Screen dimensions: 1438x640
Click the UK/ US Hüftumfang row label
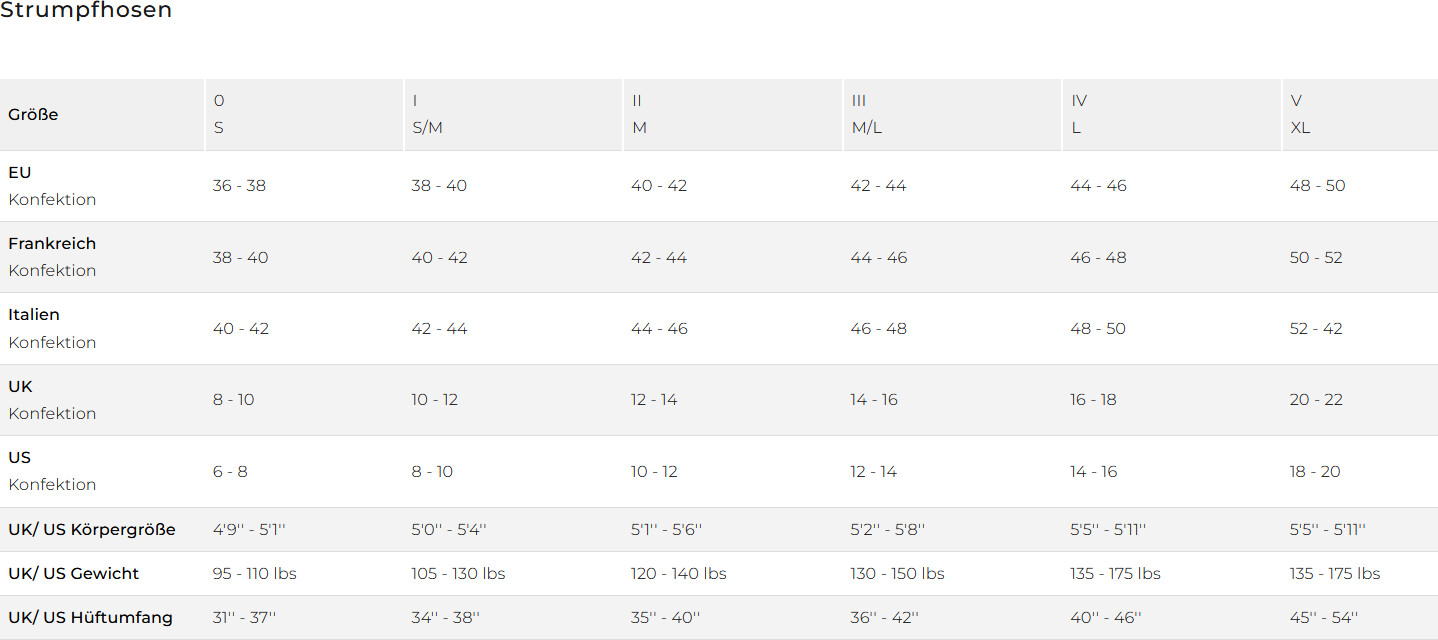click(x=90, y=618)
